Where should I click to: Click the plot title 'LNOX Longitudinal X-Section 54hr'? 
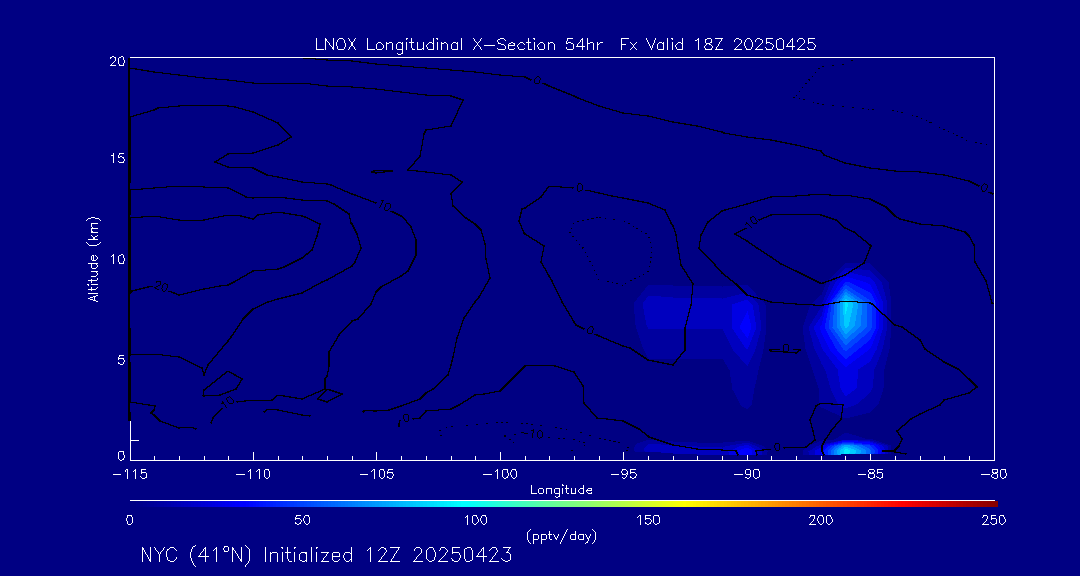coord(457,45)
